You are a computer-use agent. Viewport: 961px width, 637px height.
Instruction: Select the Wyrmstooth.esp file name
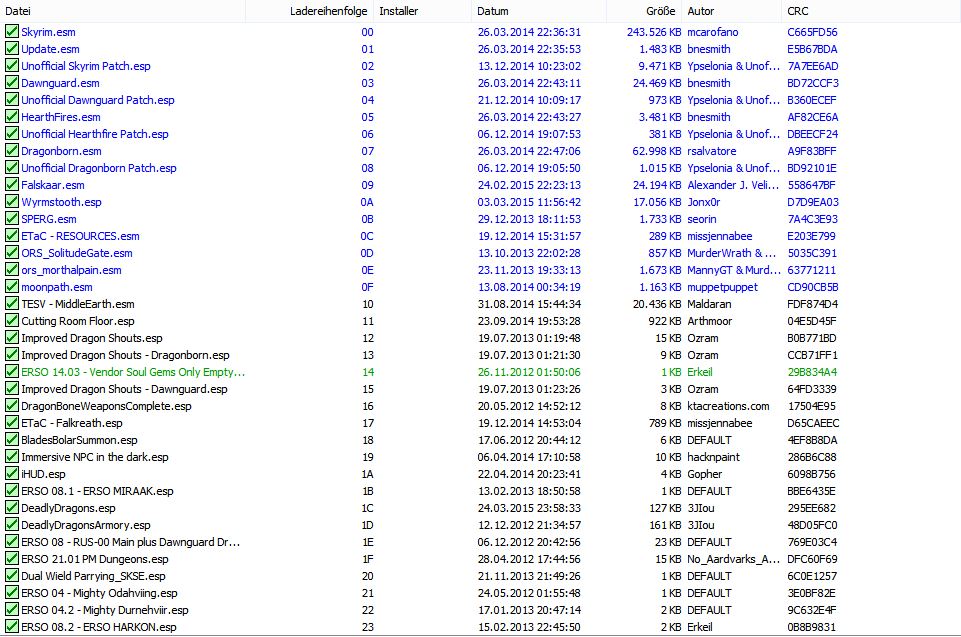[61, 202]
